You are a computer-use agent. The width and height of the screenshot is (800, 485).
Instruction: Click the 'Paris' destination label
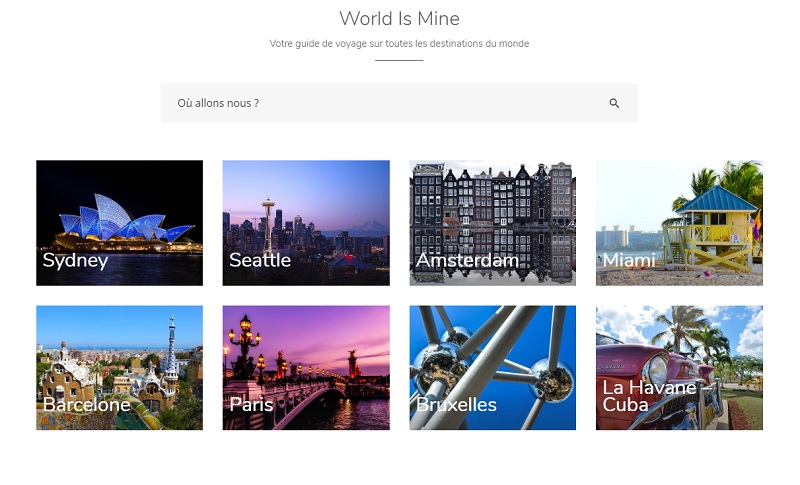(251, 405)
